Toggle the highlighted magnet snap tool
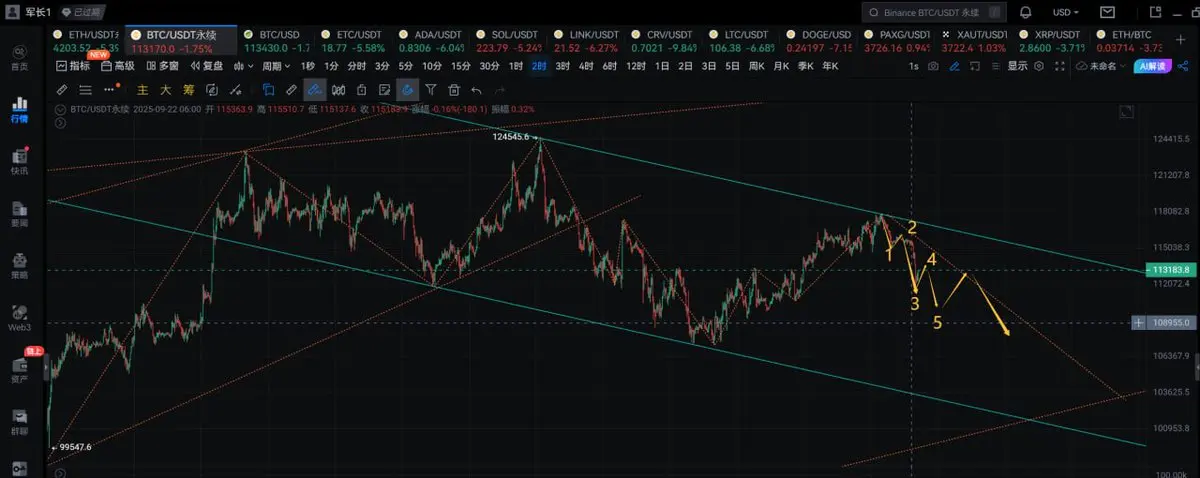1200x478 pixels. tap(408, 89)
